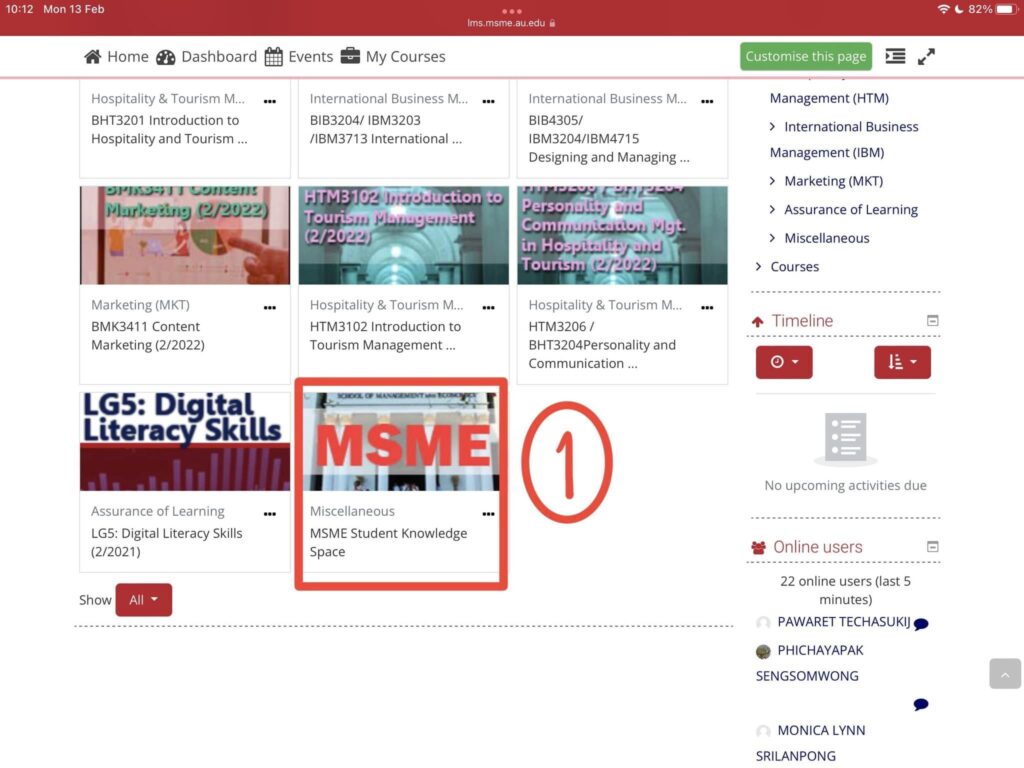1024x768 pixels.
Task: Open the drawer toggle icon near Customise button
Action: tap(895, 56)
